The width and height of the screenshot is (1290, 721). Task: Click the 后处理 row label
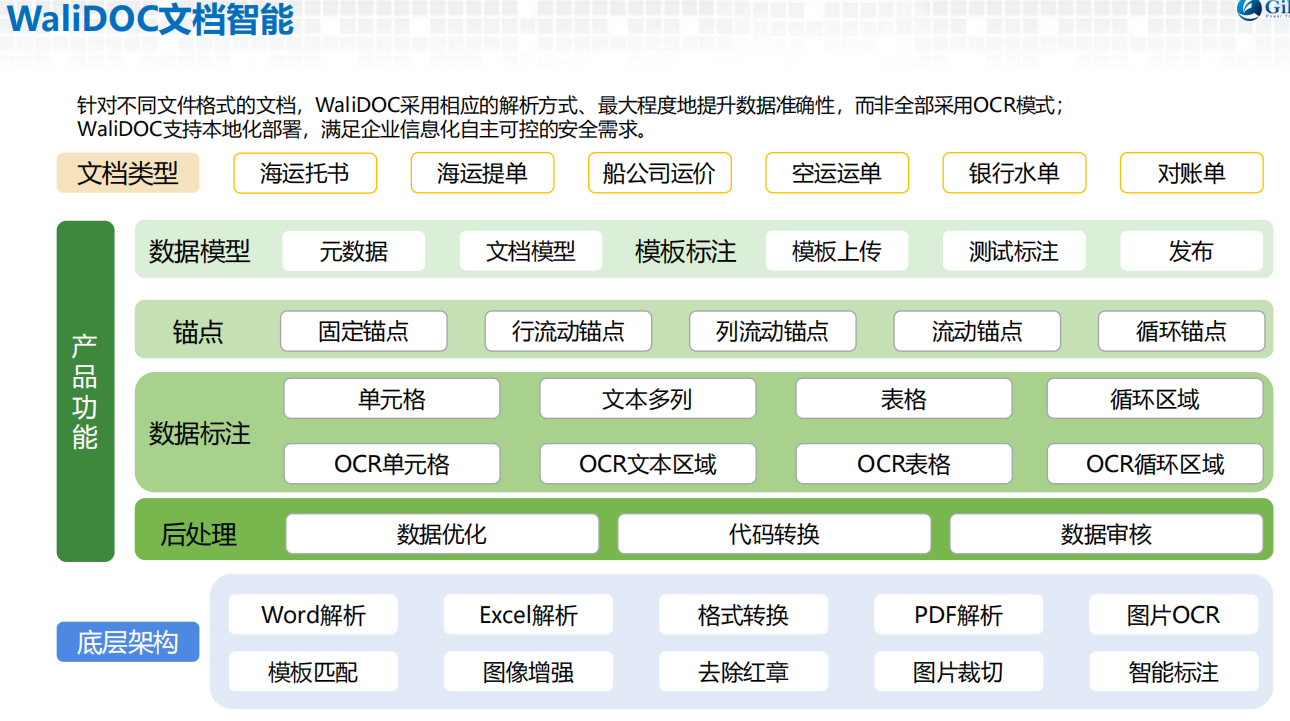pos(199,534)
